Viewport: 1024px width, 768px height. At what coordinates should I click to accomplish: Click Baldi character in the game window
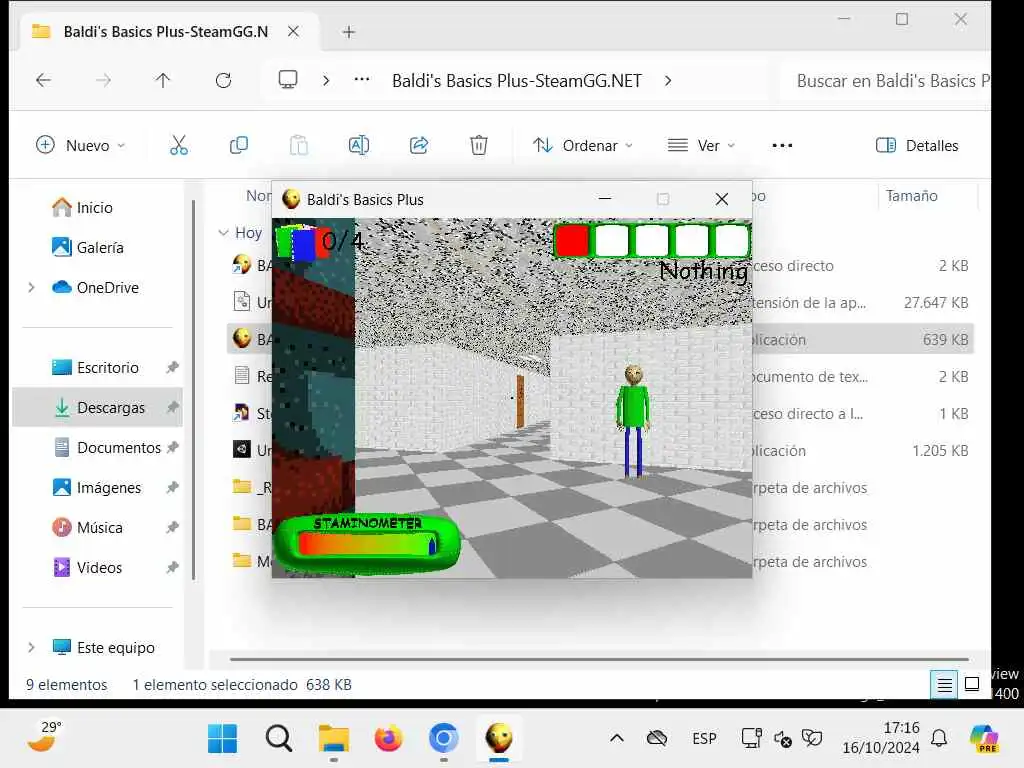(x=633, y=421)
